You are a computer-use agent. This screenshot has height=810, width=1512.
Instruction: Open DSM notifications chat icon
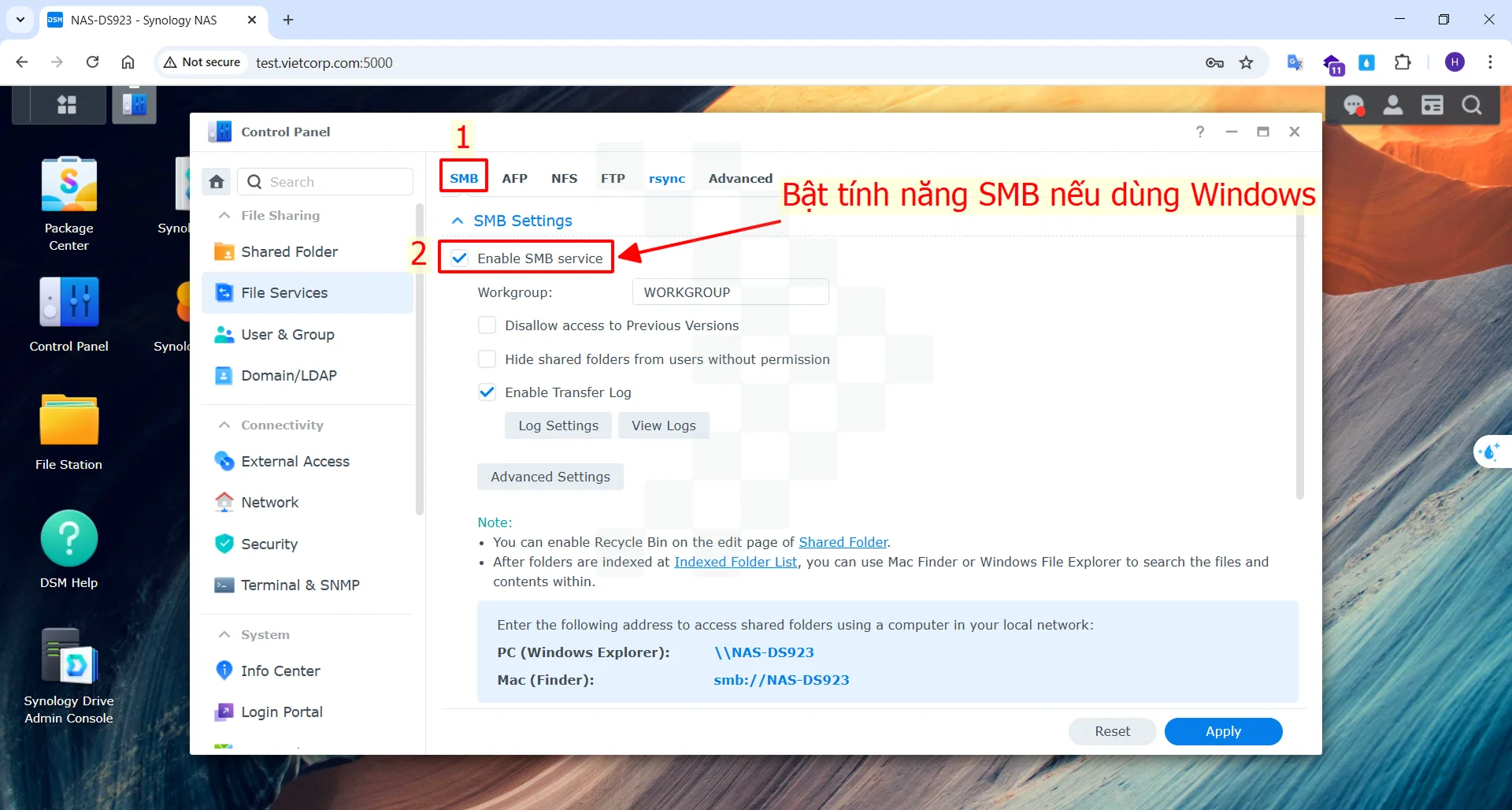point(1354,105)
